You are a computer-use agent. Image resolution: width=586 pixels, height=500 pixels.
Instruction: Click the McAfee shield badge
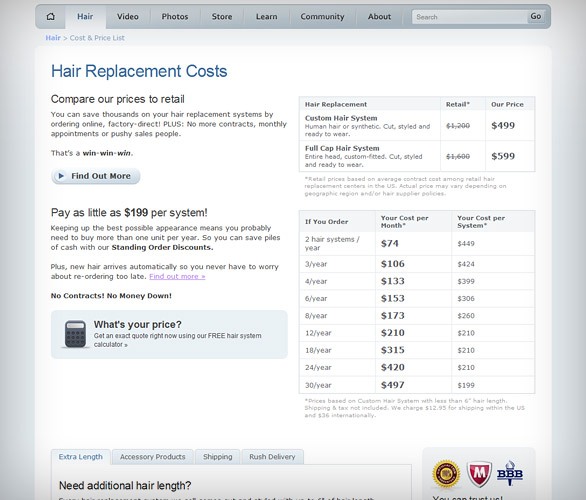click(x=479, y=474)
